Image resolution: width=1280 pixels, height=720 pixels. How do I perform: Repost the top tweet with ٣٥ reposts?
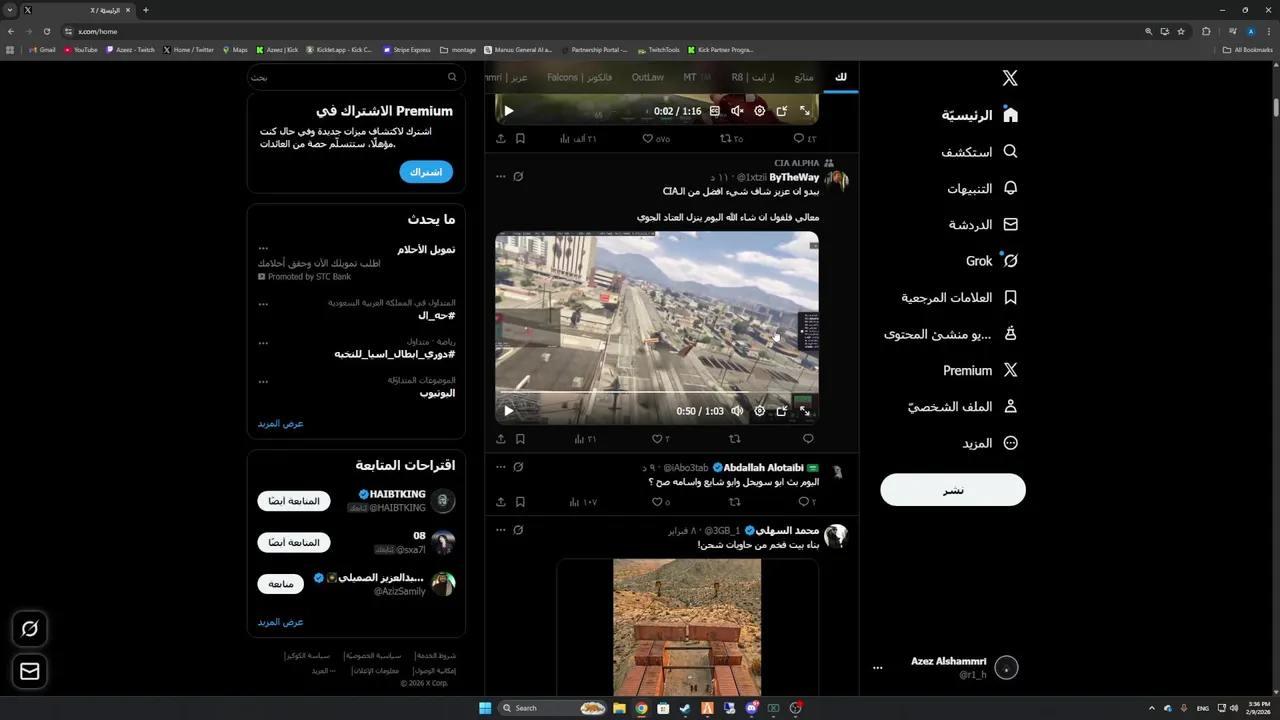pos(732,139)
